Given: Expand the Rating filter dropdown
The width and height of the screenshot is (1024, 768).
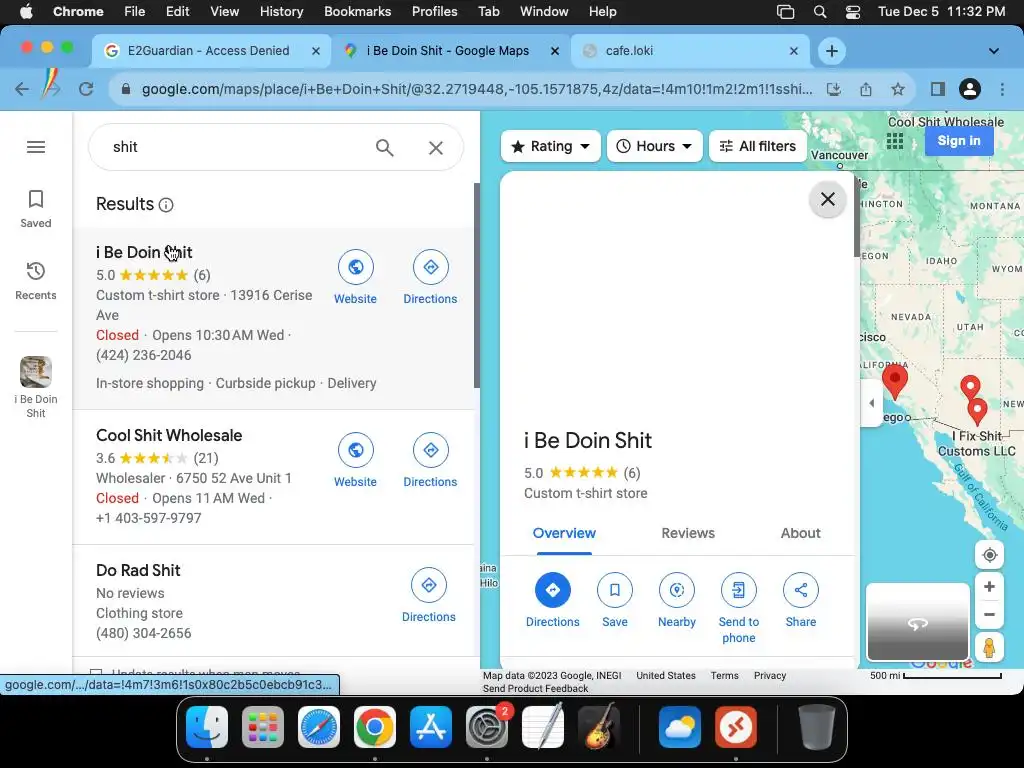Looking at the screenshot, I should [x=551, y=146].
